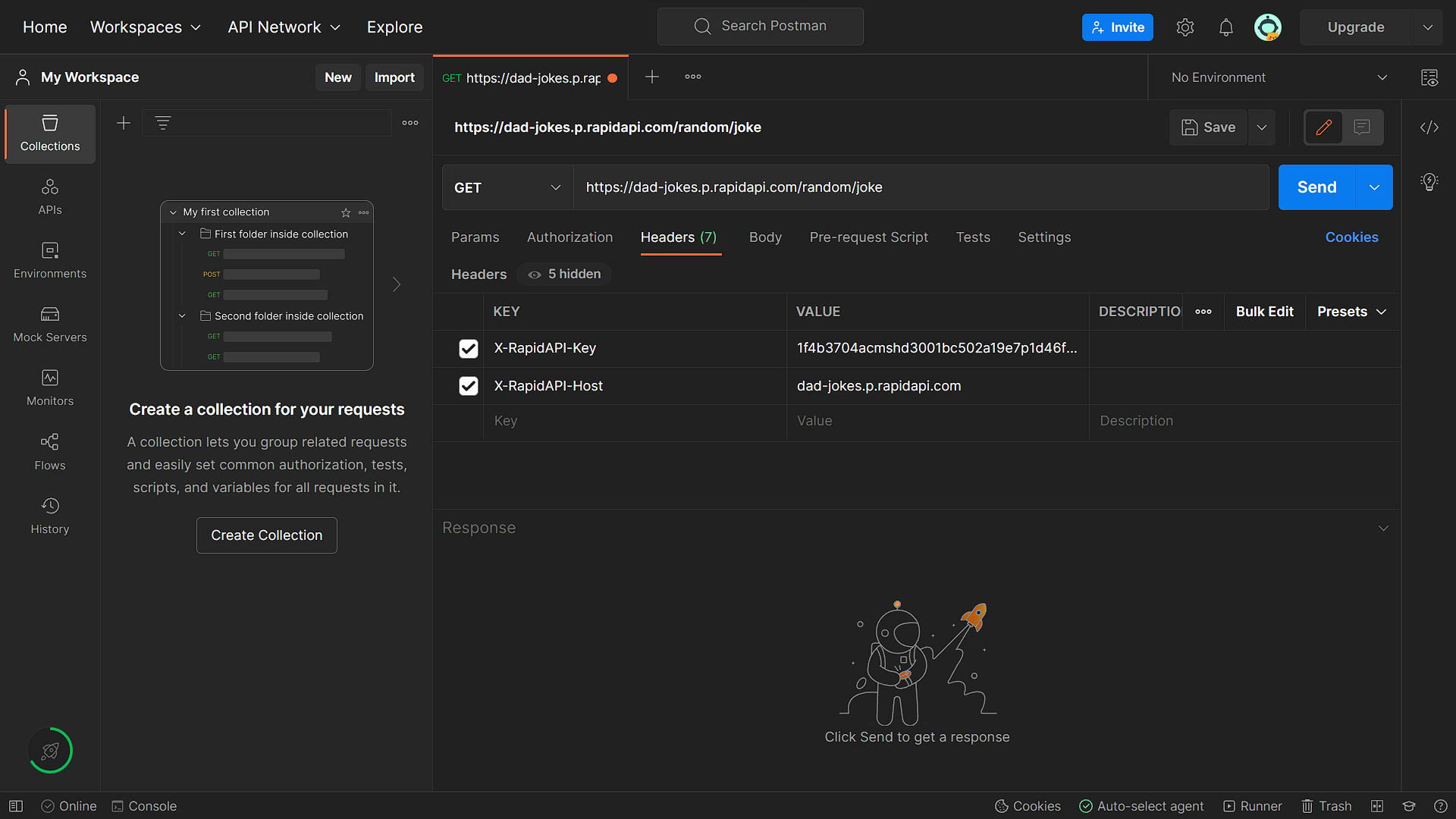The width and height of the screenshot is (1456, 819).
Task: Open the GET method dropdown
Action: (x=507, y=187)
